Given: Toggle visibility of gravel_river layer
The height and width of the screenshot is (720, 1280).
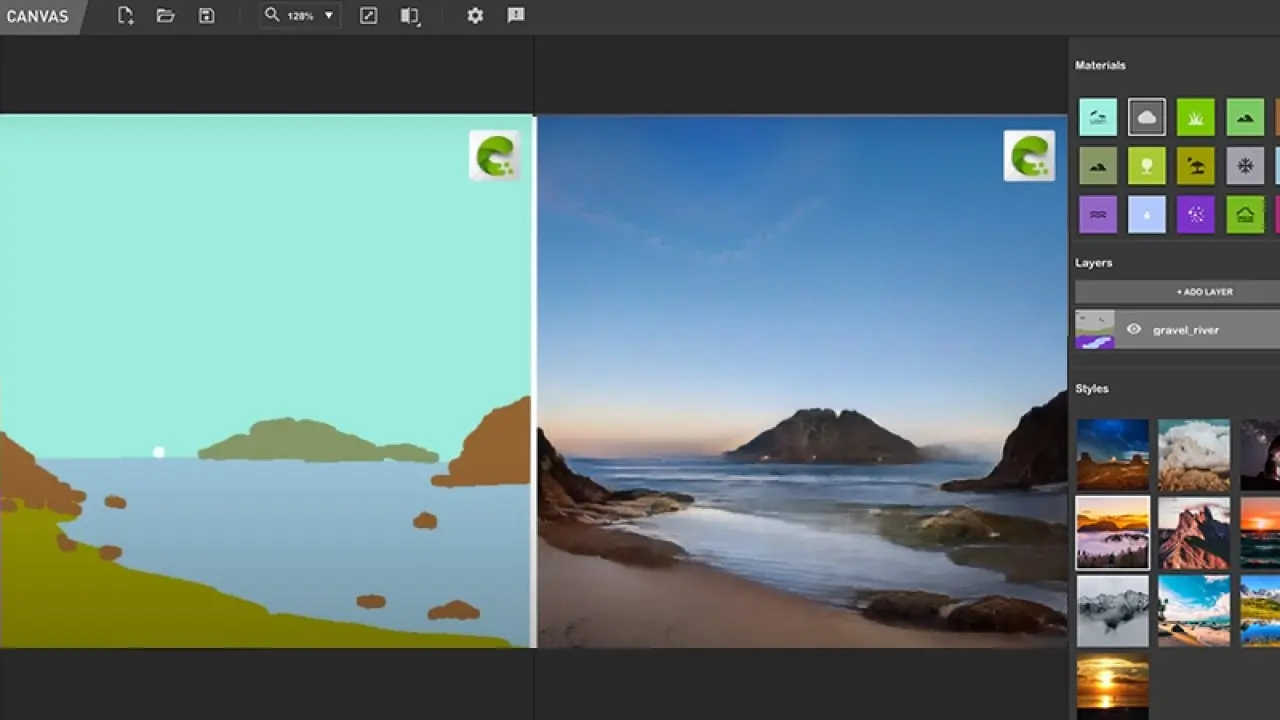Looking at the screenshot, I should click(x=1133, y=329).
